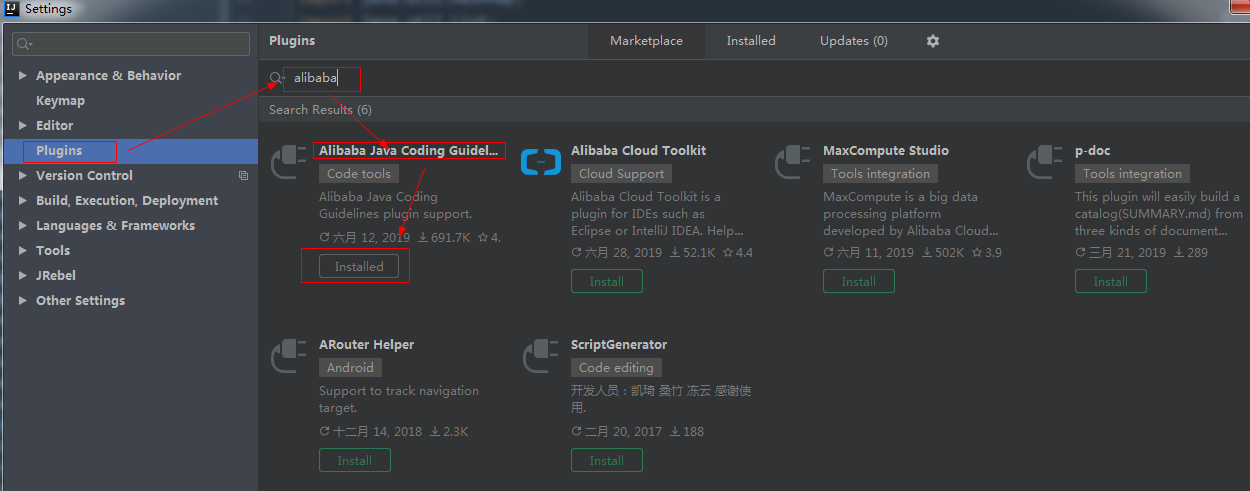Click the Search Results (6) label
Screen dimensions: 1250x491
click(x=320, y=110)
